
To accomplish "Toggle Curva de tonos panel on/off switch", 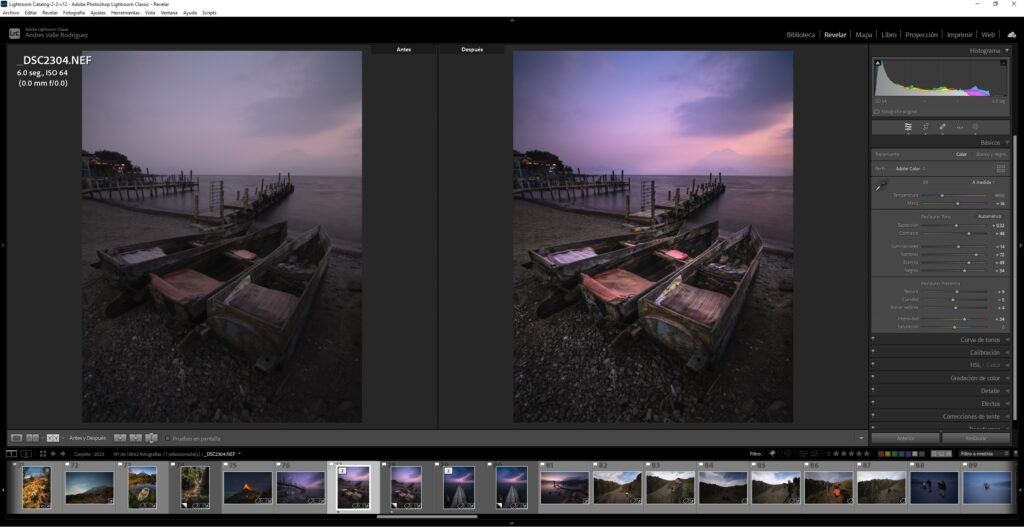I will click(873, 340).
